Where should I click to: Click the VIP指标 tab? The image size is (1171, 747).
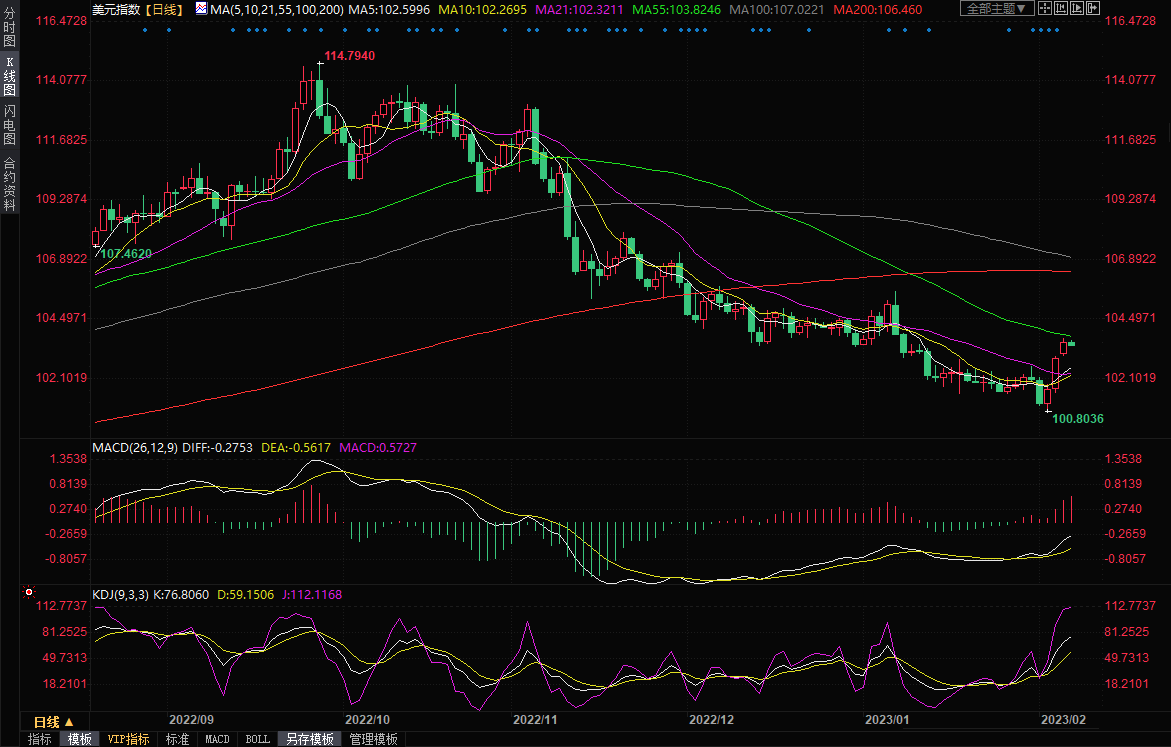click(x=128, y=739)
